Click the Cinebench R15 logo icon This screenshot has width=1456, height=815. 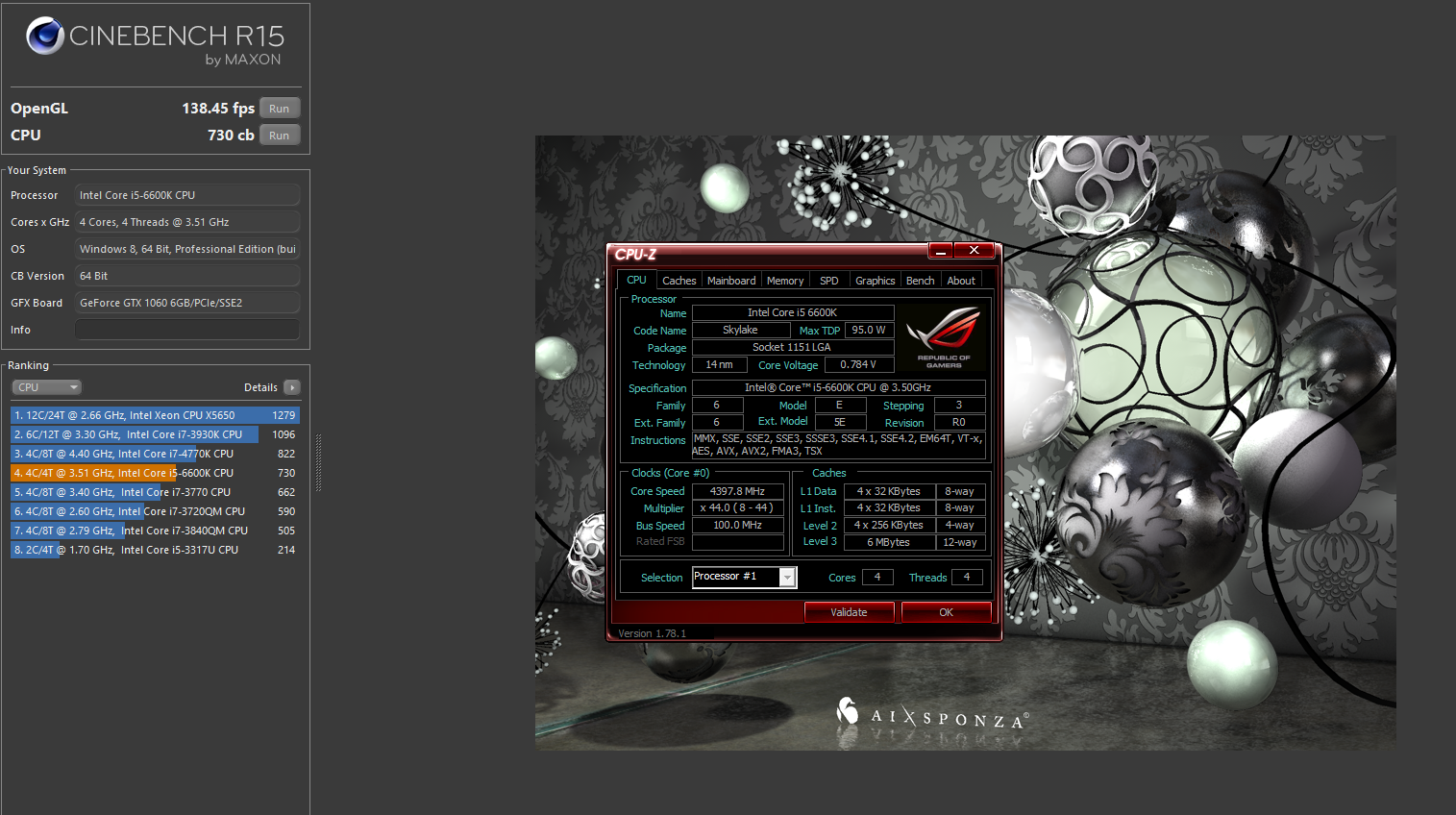(x=44, y=36)
